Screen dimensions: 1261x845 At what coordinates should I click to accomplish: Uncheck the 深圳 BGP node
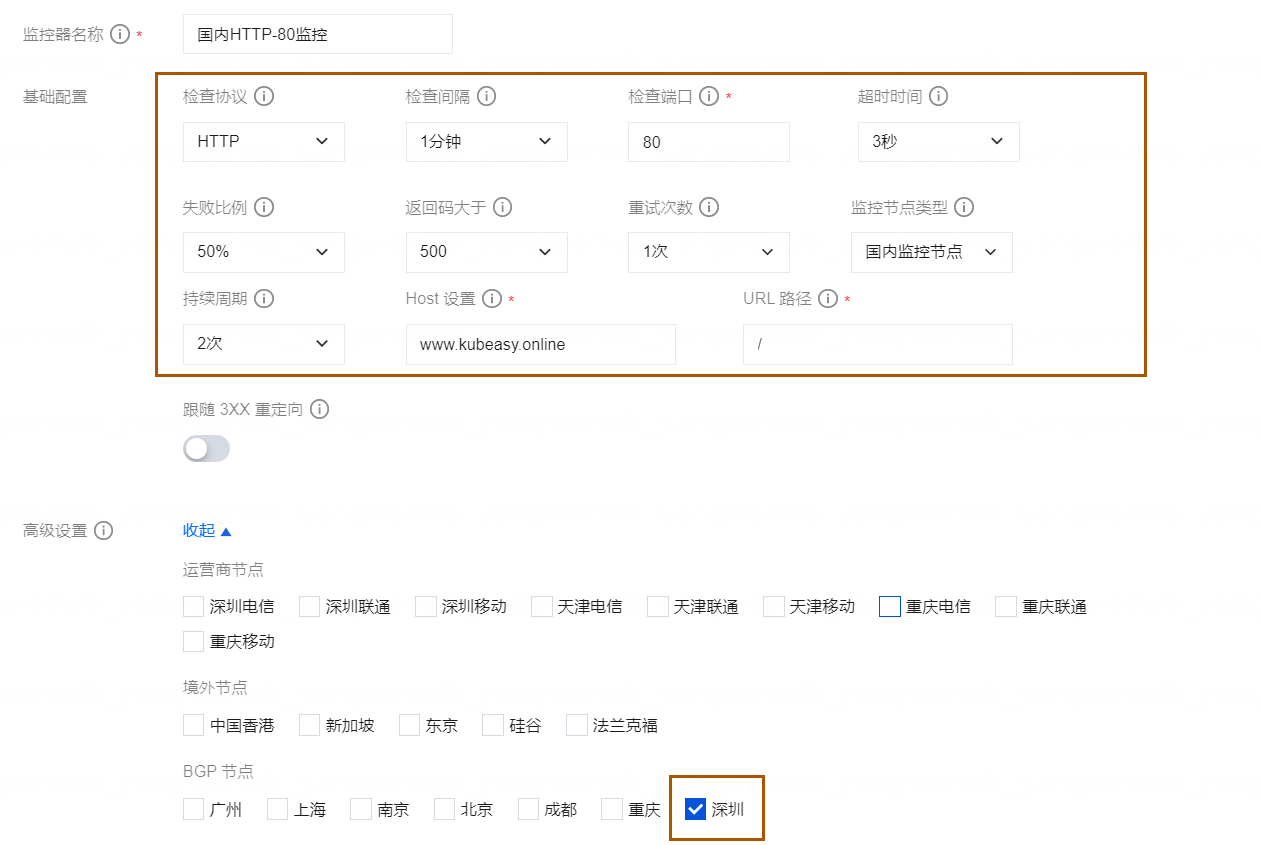tap(695, 809)
